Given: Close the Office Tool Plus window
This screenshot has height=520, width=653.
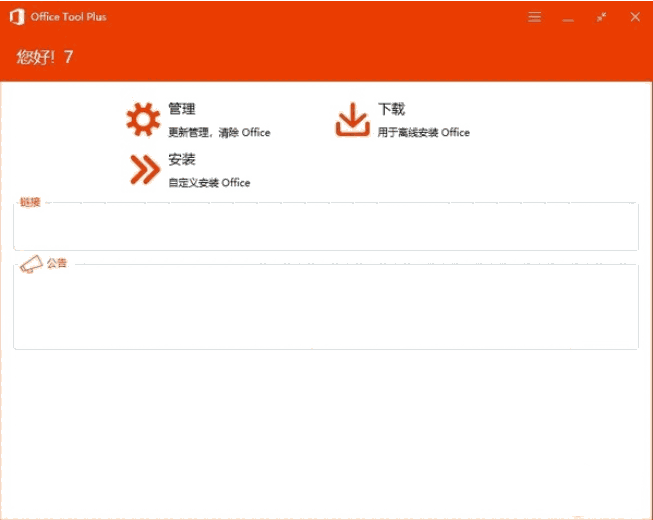Looking at the screenshot, I should tap(635, 17).
